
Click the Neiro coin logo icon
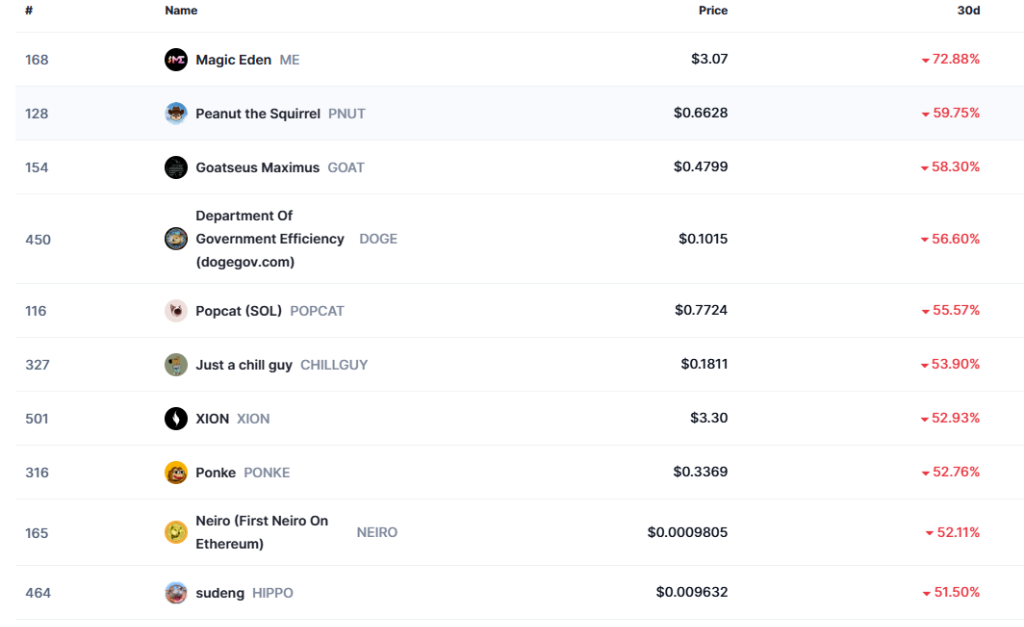click(x=176, y=533)
